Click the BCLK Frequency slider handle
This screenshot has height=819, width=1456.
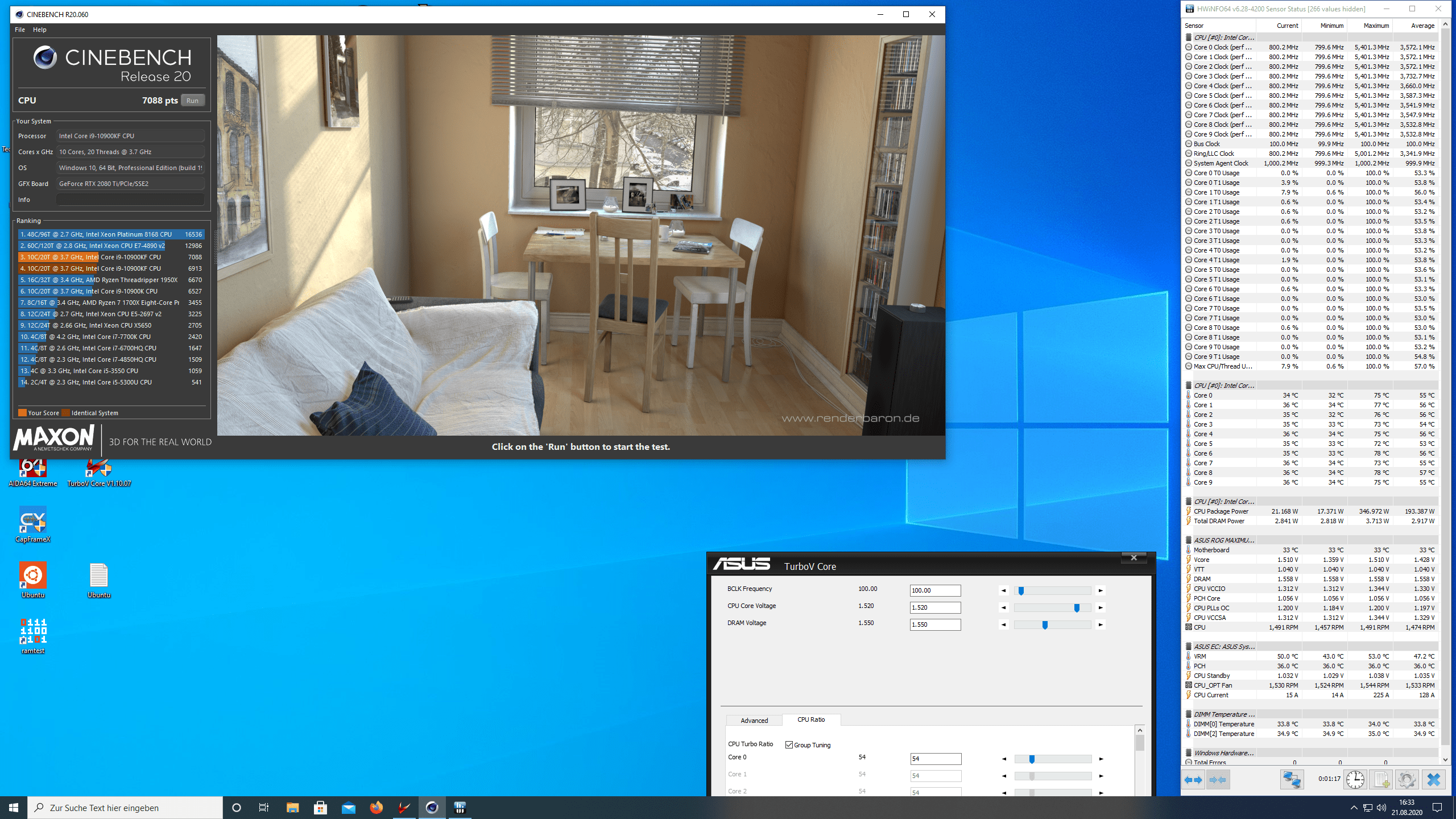[x=1021, y=591]
